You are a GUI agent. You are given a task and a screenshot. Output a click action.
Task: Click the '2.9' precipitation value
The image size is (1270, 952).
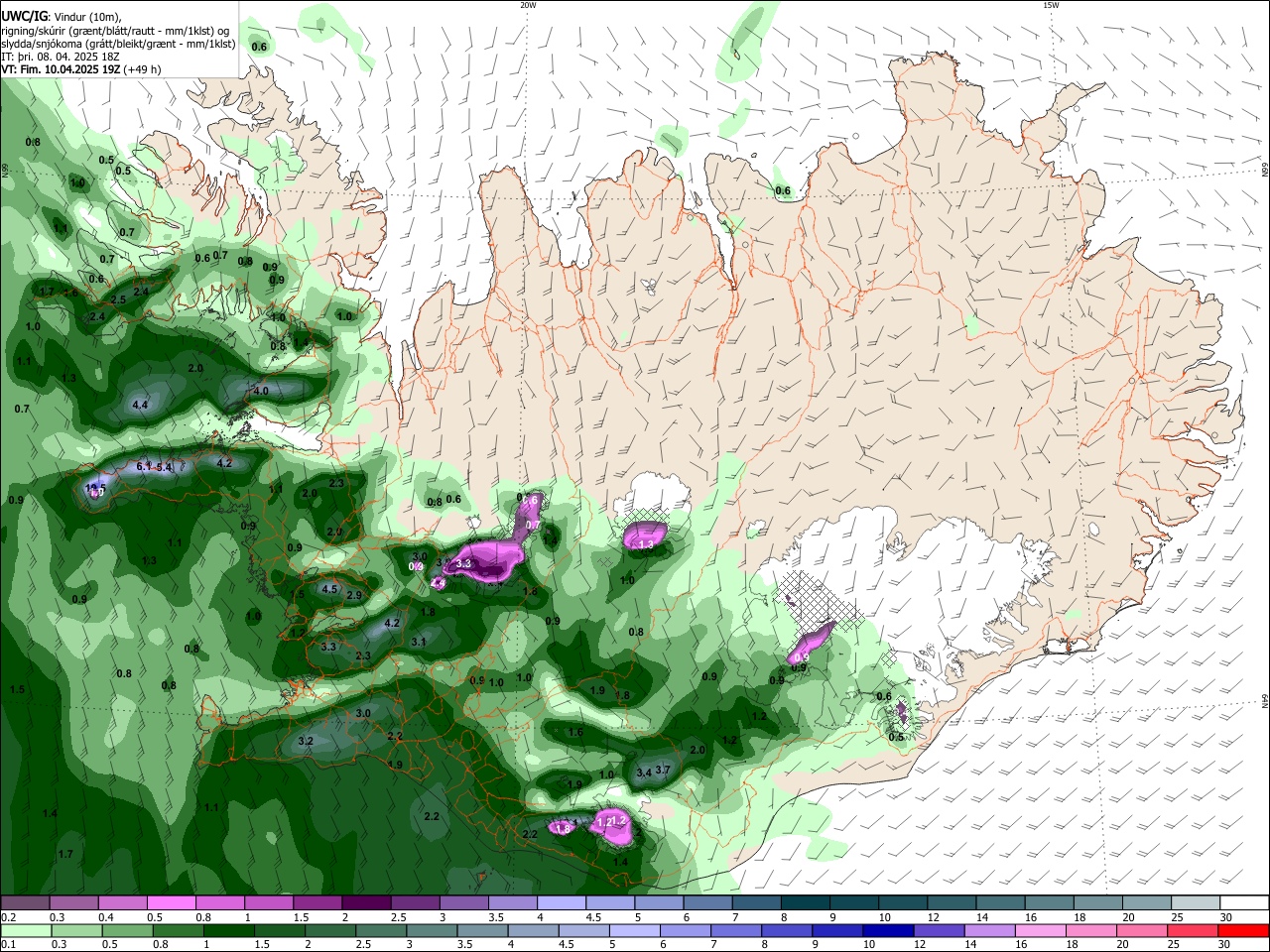(x=353, y=595)
